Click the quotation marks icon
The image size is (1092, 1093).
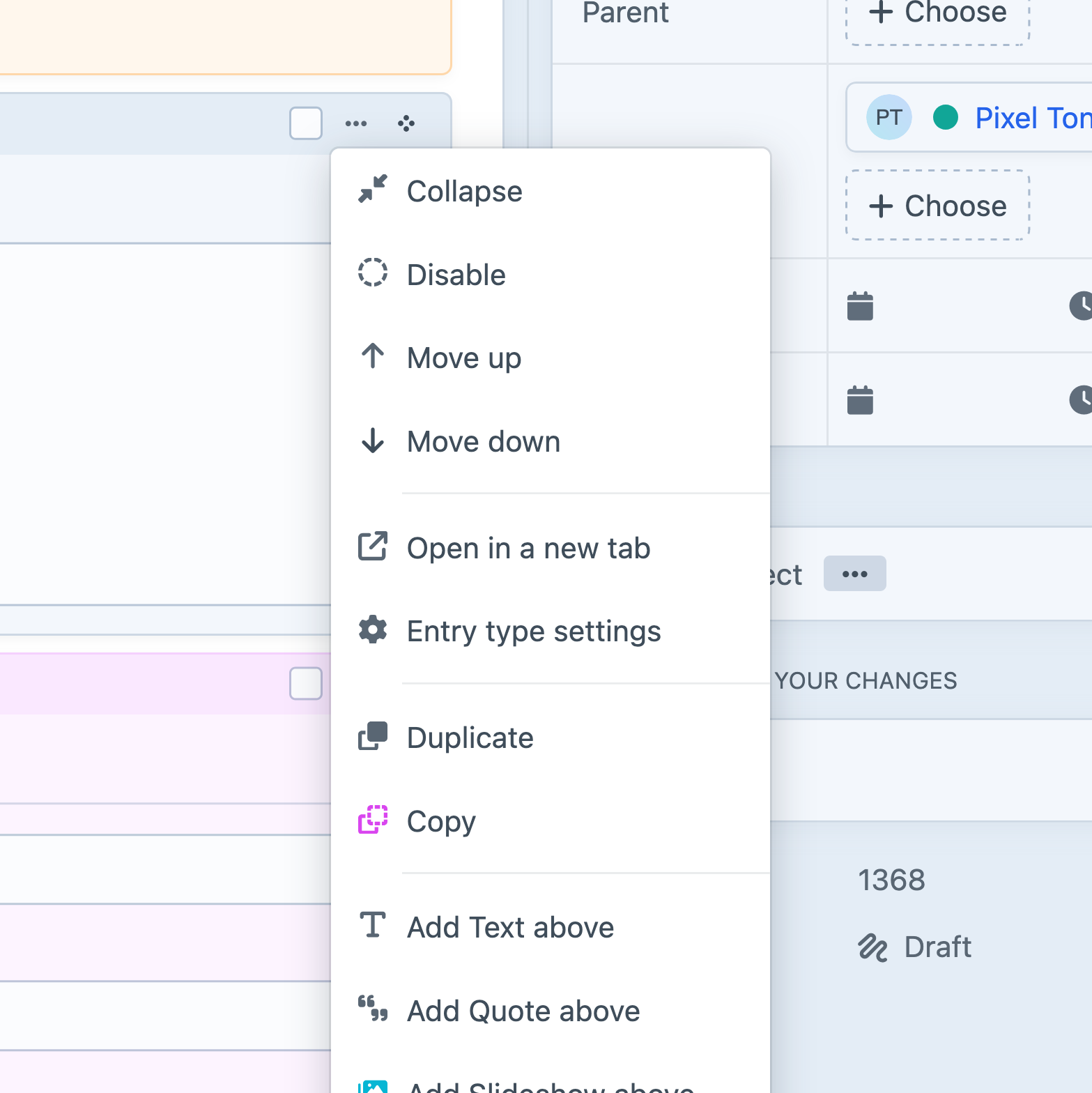373,1009
